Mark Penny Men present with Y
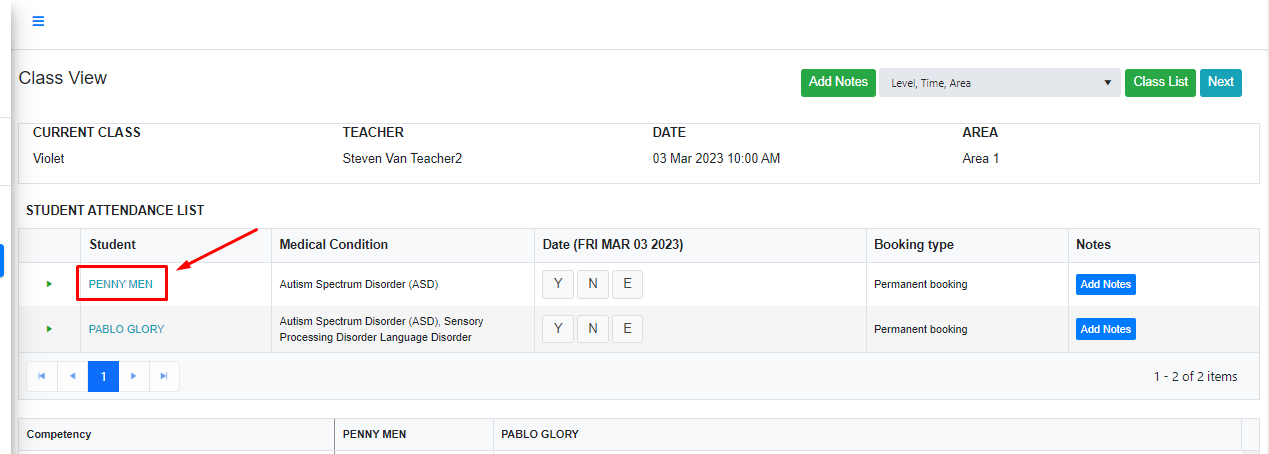The image size is (1269, 454). (x=557, y=284)
